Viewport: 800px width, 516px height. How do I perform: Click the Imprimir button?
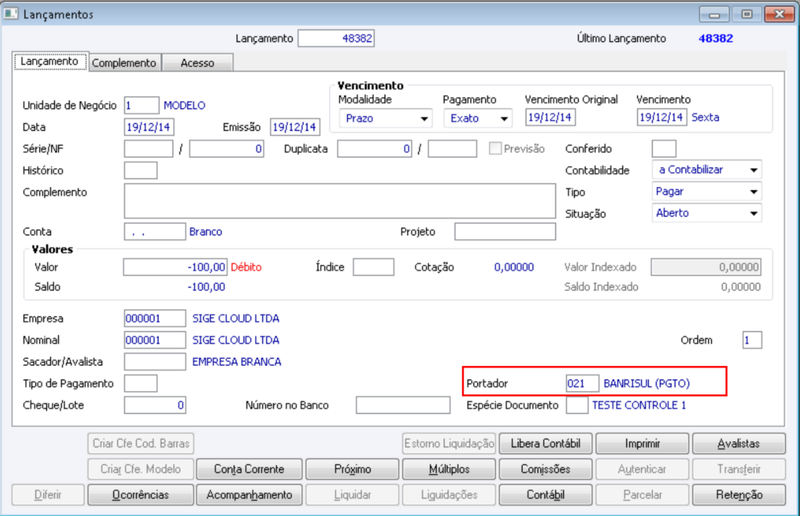click(x=642, y=444)
